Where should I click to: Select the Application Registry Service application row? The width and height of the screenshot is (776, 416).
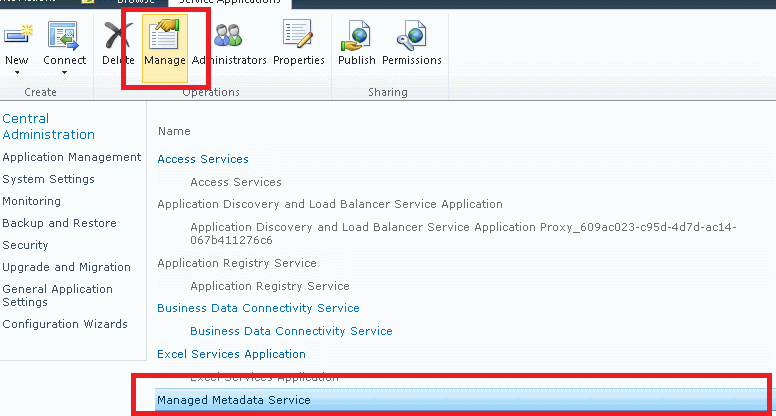pyautogui.click(x=237, y=263)
